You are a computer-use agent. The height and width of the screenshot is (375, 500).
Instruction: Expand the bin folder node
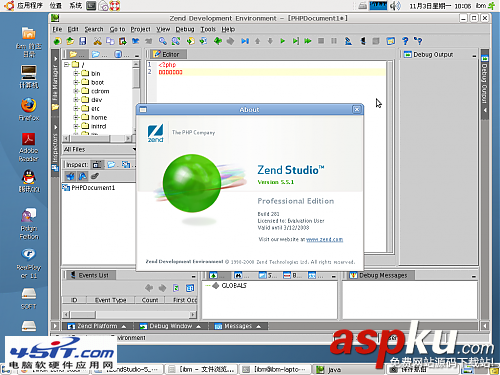[76, 73]
